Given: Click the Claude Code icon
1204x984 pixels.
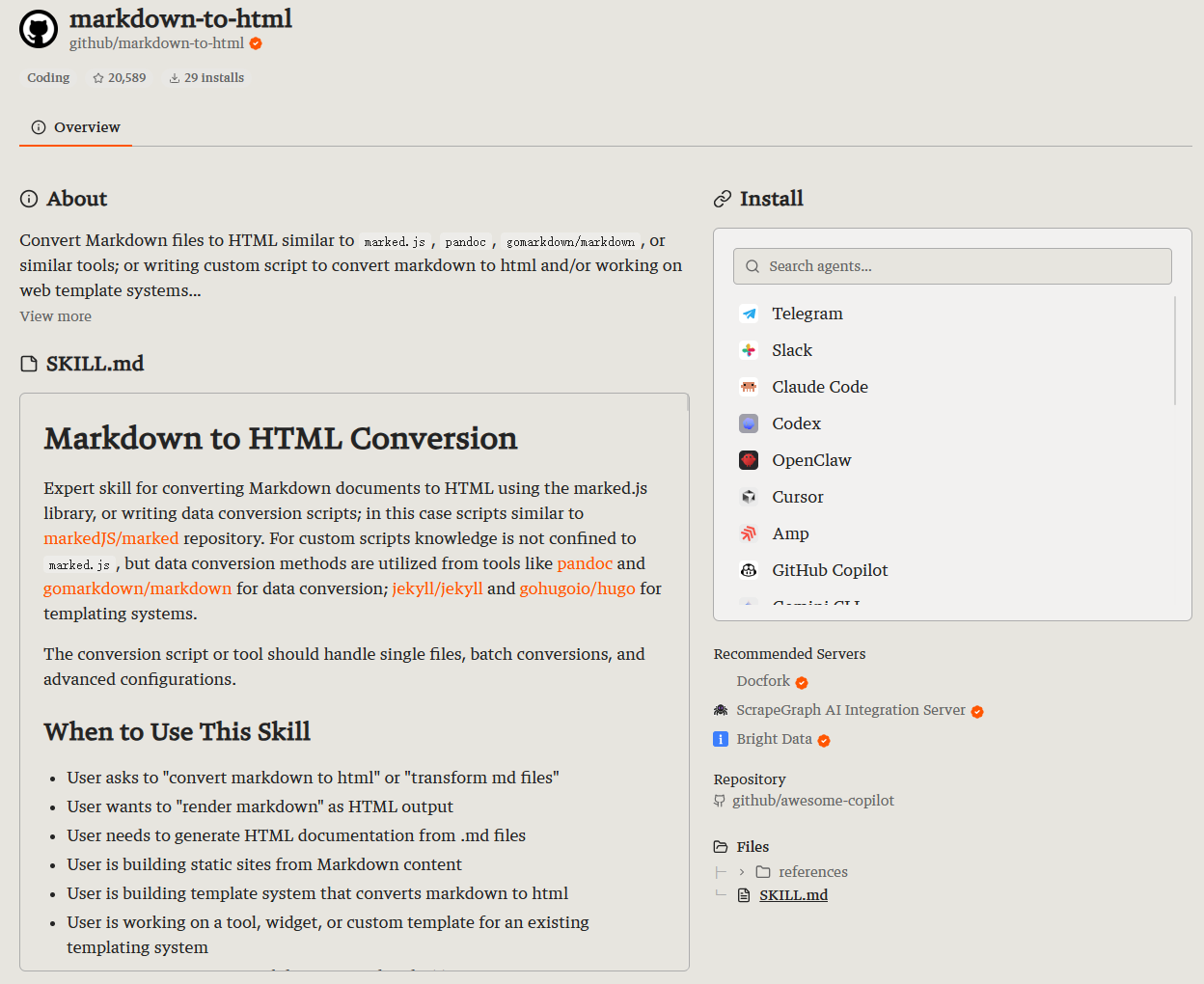Looking at the screenshot, I should tap(749, 387).
